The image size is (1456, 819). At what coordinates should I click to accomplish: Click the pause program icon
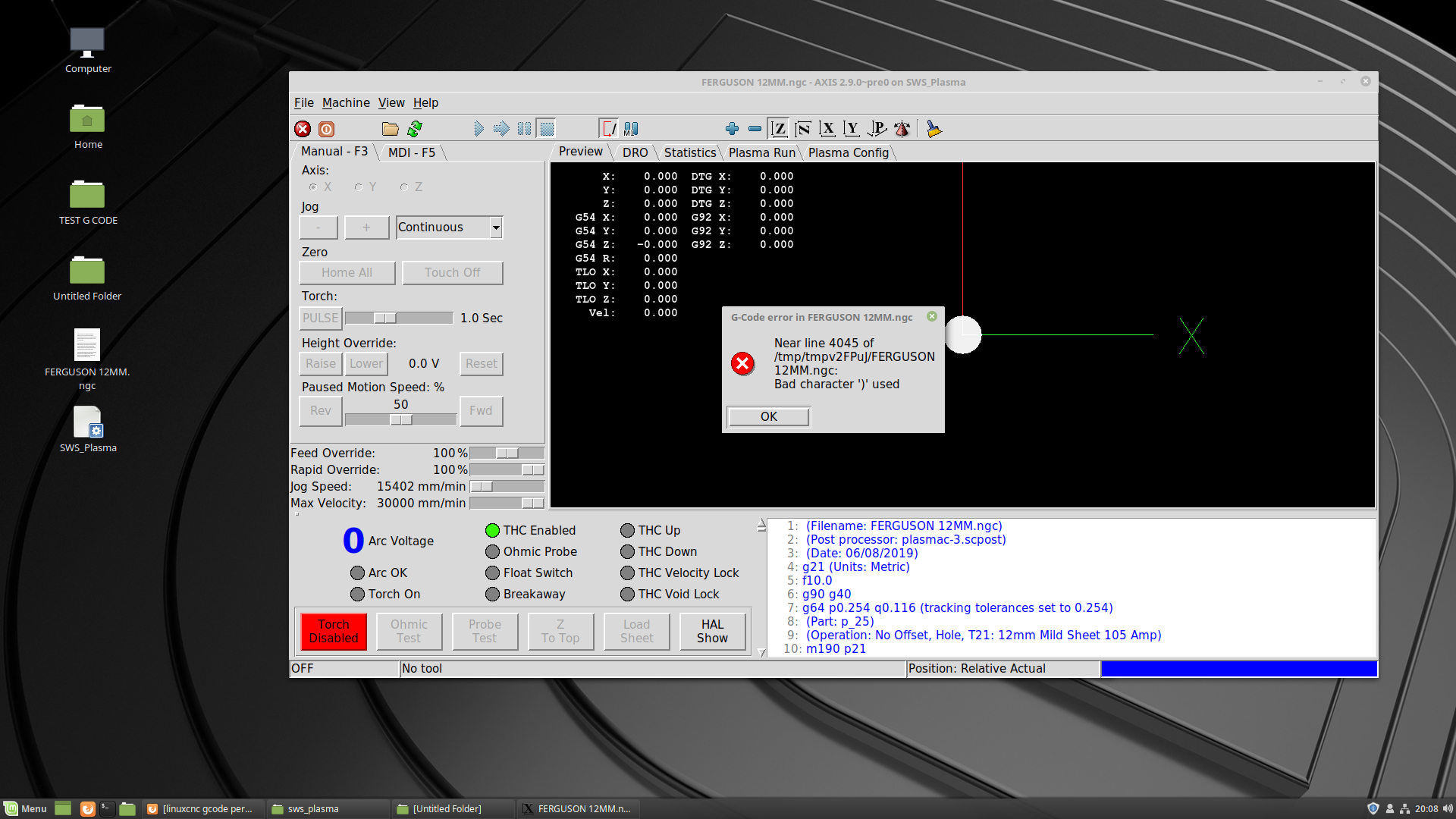pyautogui.click(x=524, y=129)
